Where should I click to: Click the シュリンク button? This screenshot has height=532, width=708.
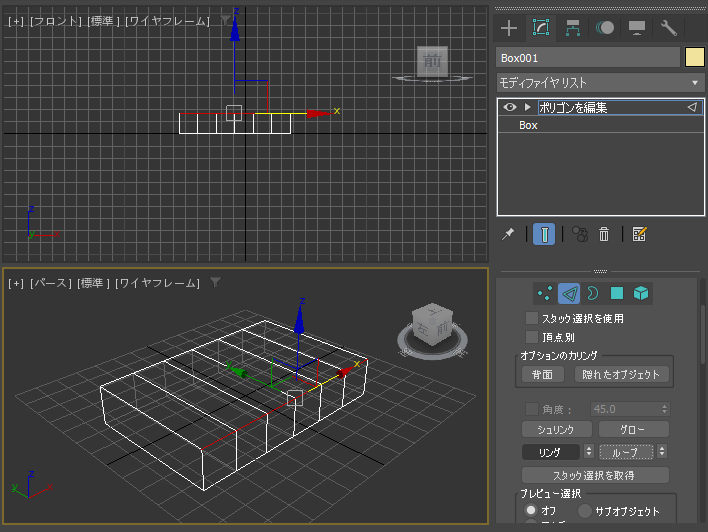(x=556, y=429)
